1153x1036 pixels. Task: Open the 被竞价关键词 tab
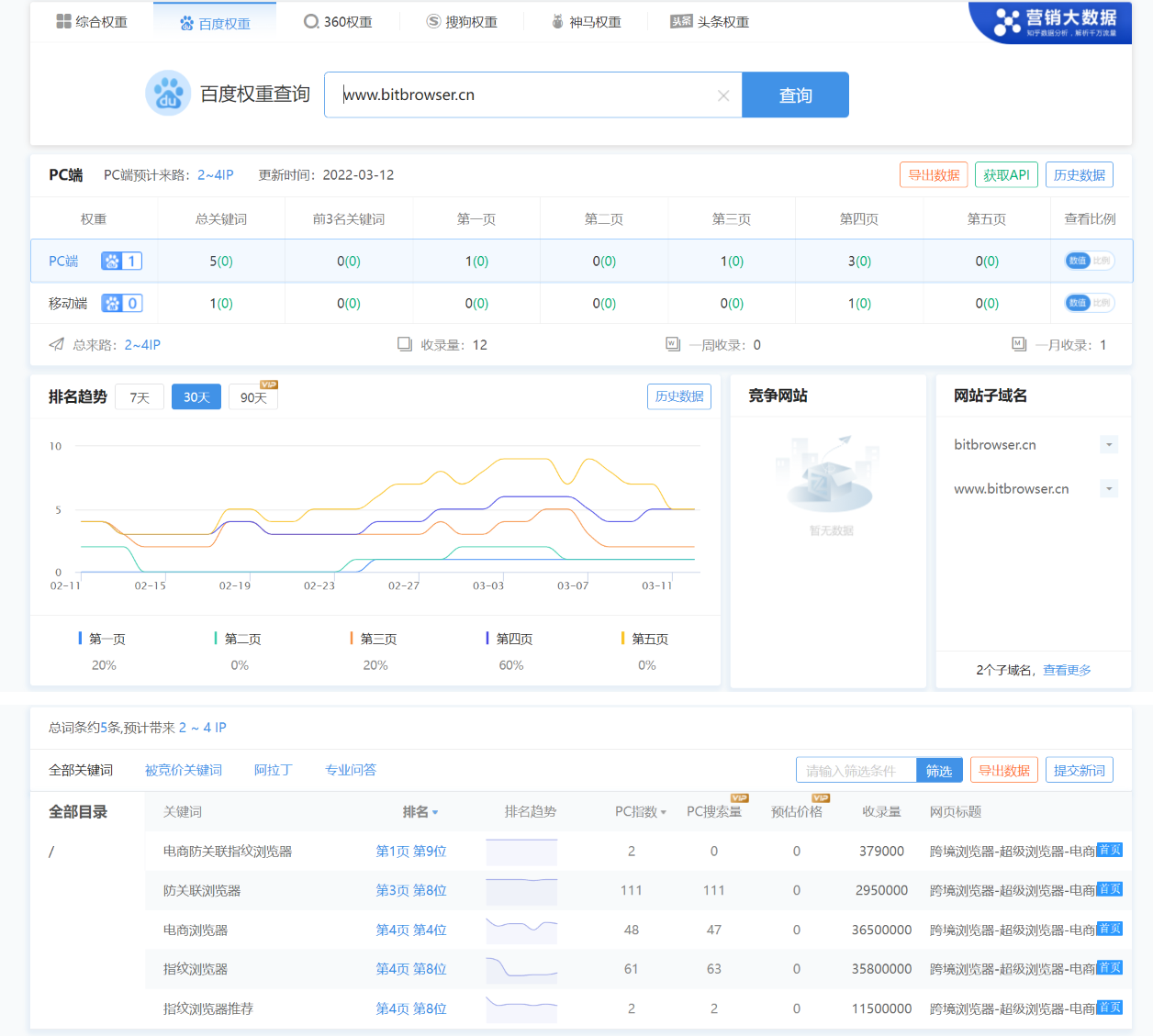pyautogui.click(x=184, y=770)
